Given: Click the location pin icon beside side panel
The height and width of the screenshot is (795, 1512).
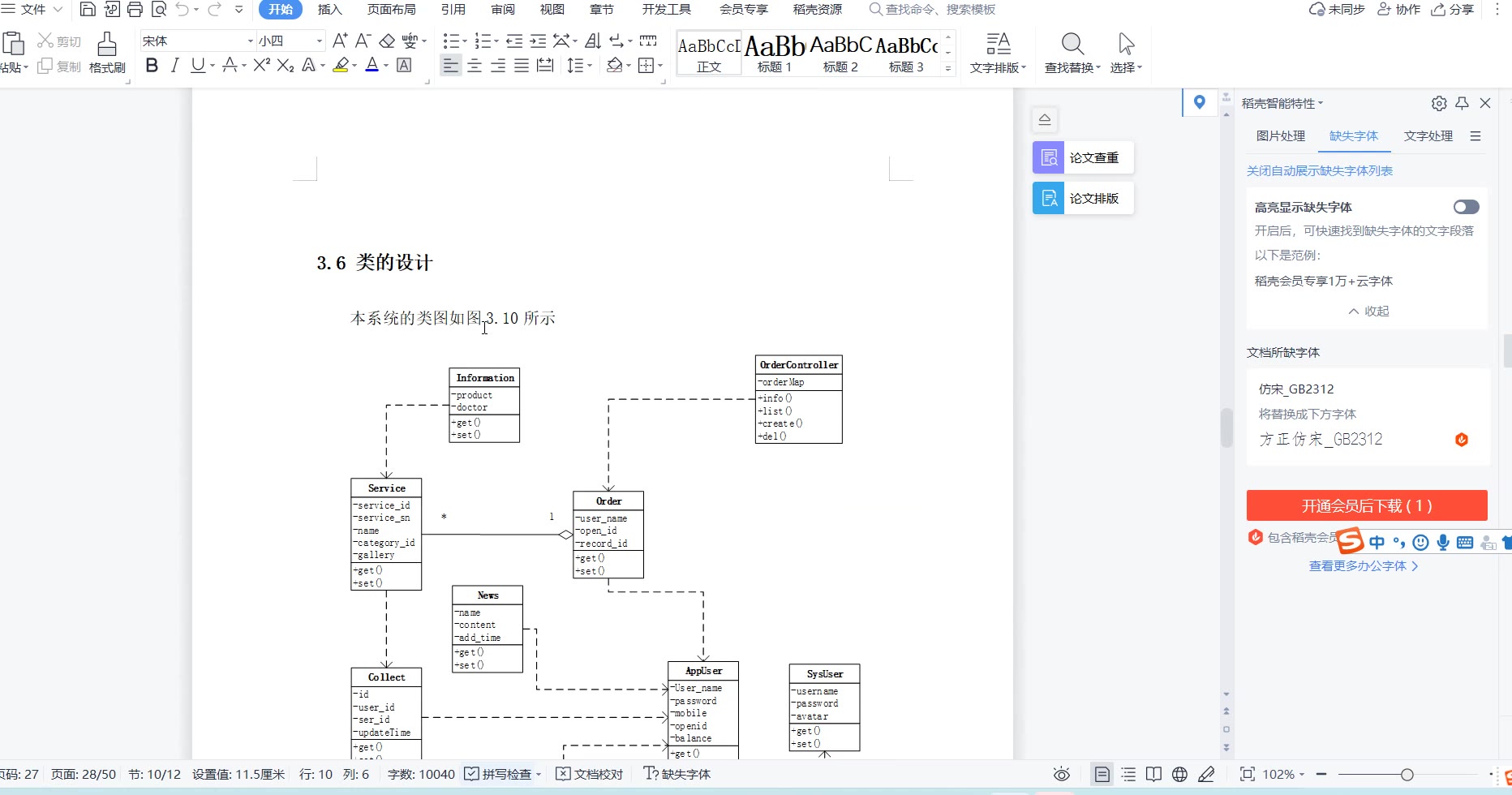Looking at the screenshot, I should [x=1200, y=102].
